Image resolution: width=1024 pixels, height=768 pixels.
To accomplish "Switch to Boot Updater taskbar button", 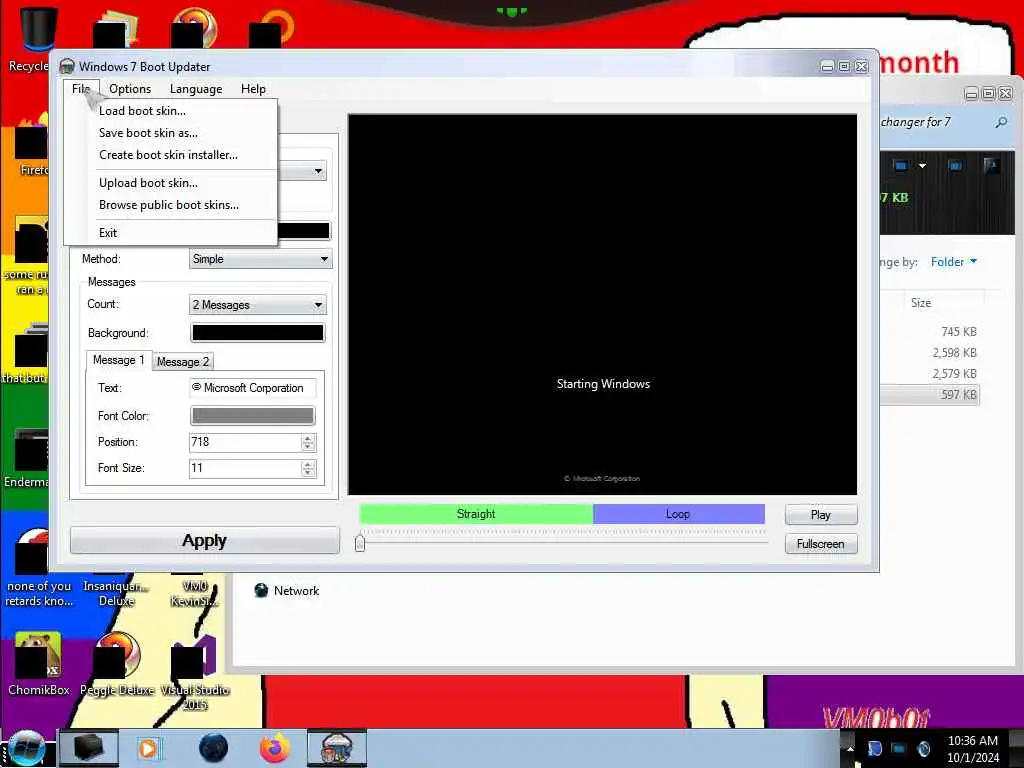I will (x=337, y=748).
